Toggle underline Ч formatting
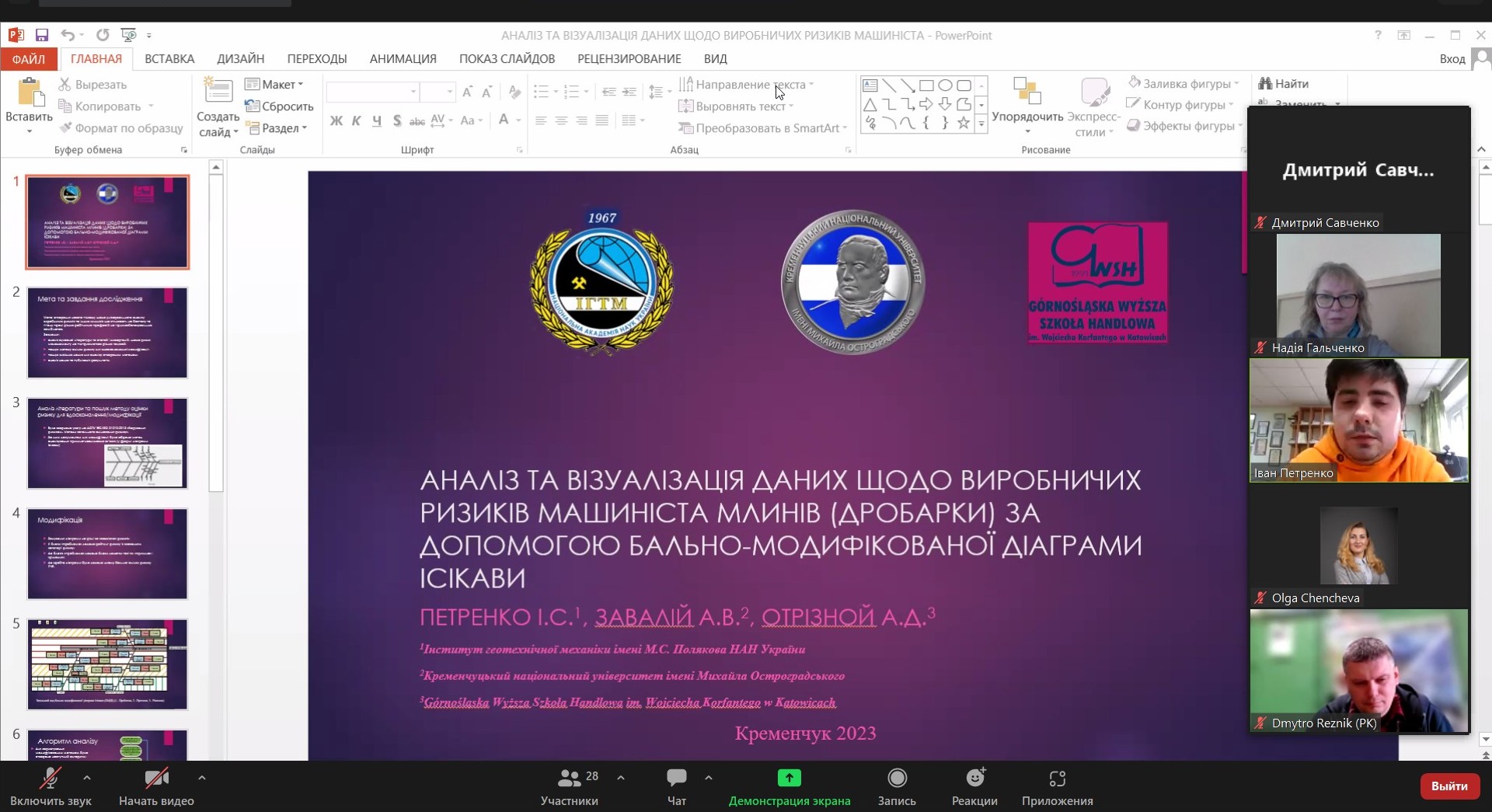 (x=377, y=120)
